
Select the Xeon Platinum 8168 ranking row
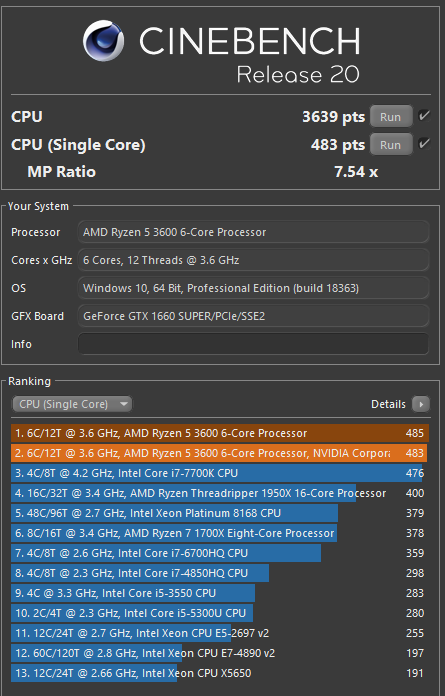pyautogui.click(x=220, y=513)
